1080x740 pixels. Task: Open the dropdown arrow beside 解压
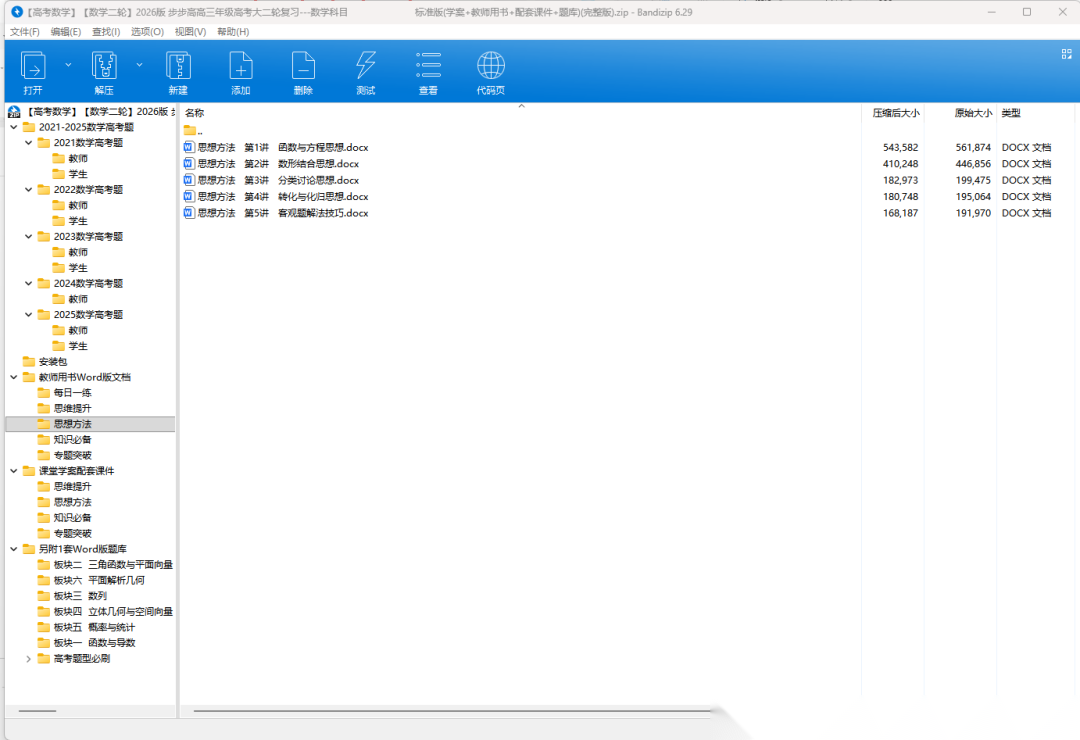(139, 64)
